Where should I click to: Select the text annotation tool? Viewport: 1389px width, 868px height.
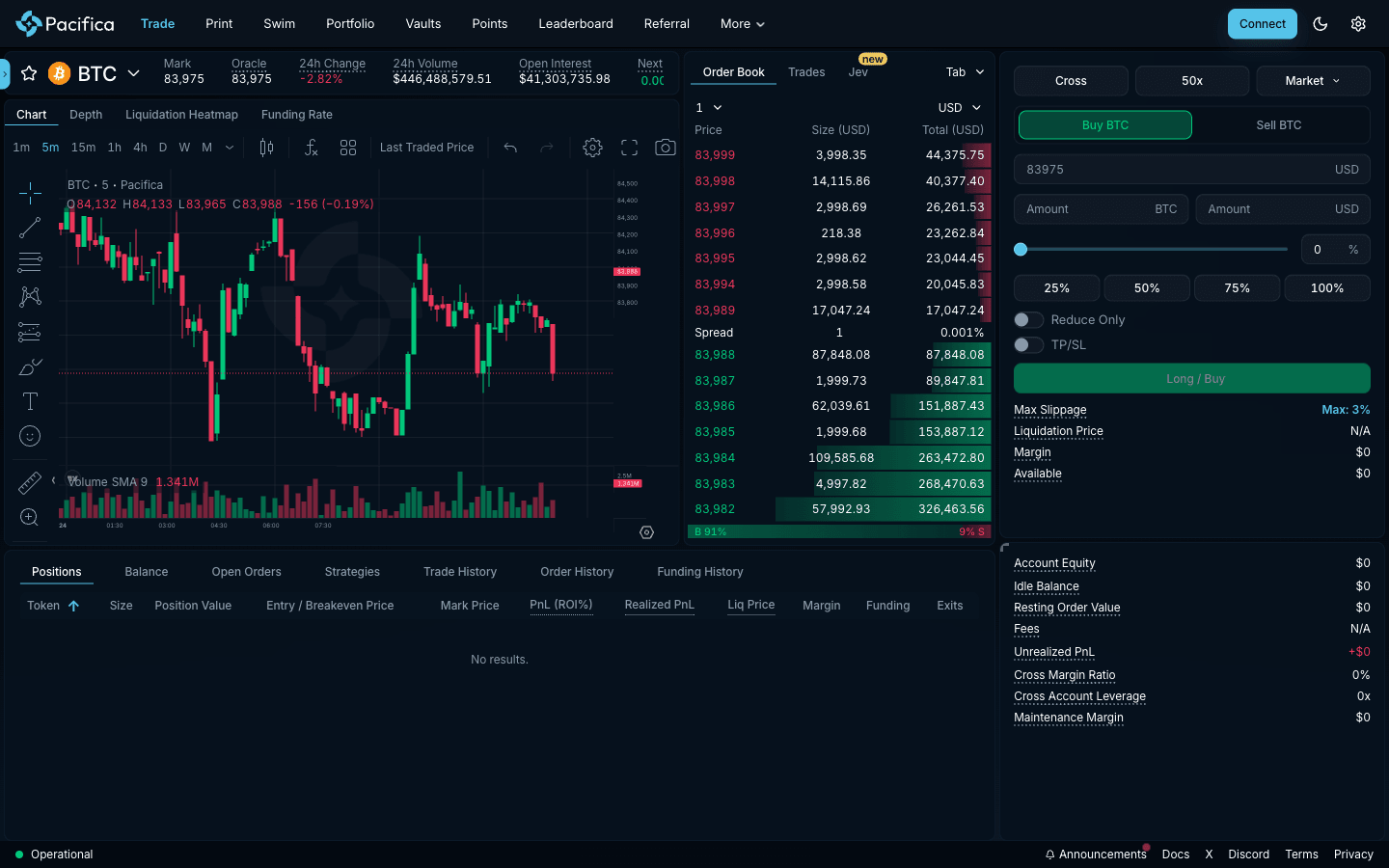coord(30,401)
